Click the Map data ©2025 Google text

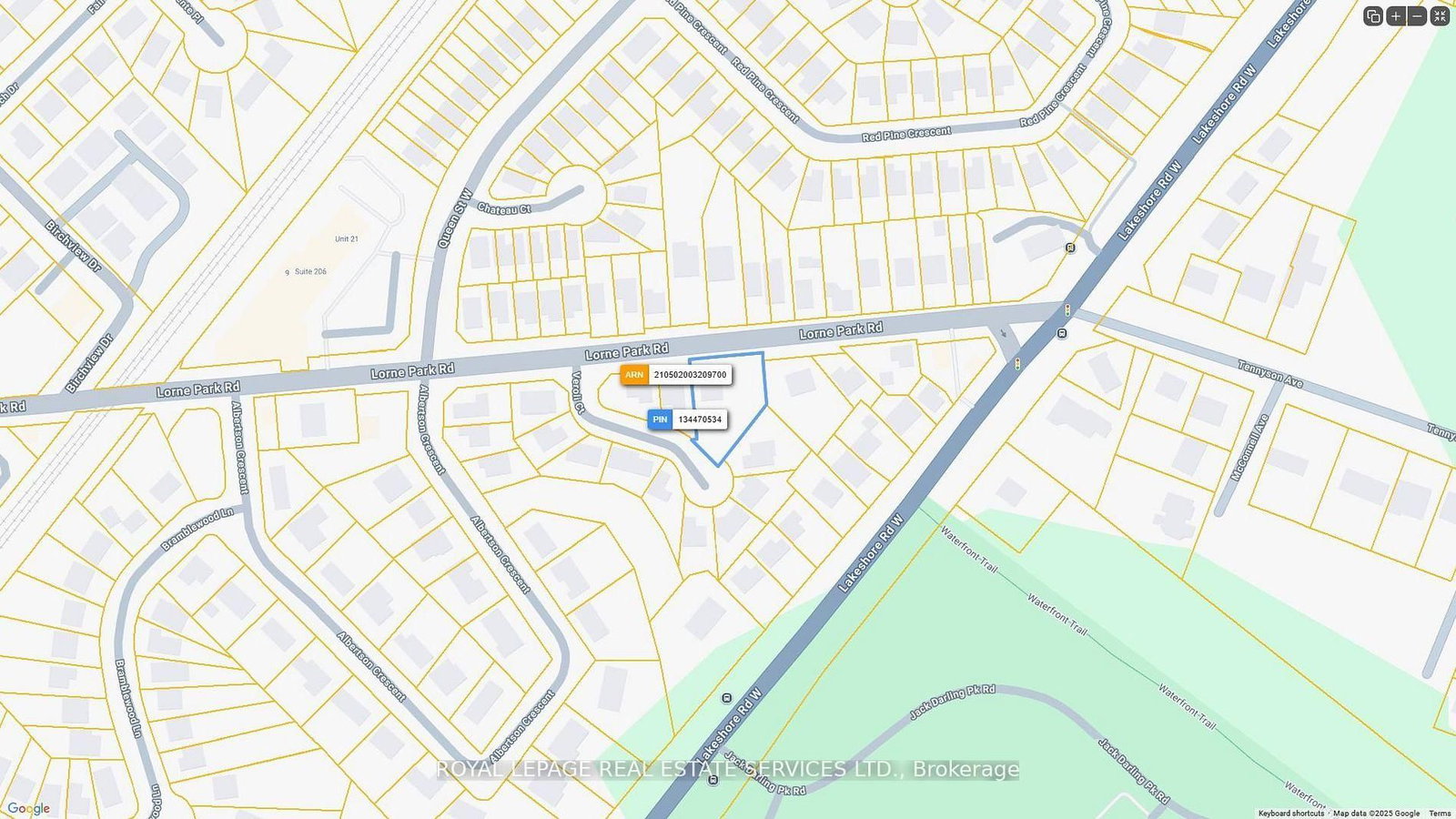click(1376, 814)
